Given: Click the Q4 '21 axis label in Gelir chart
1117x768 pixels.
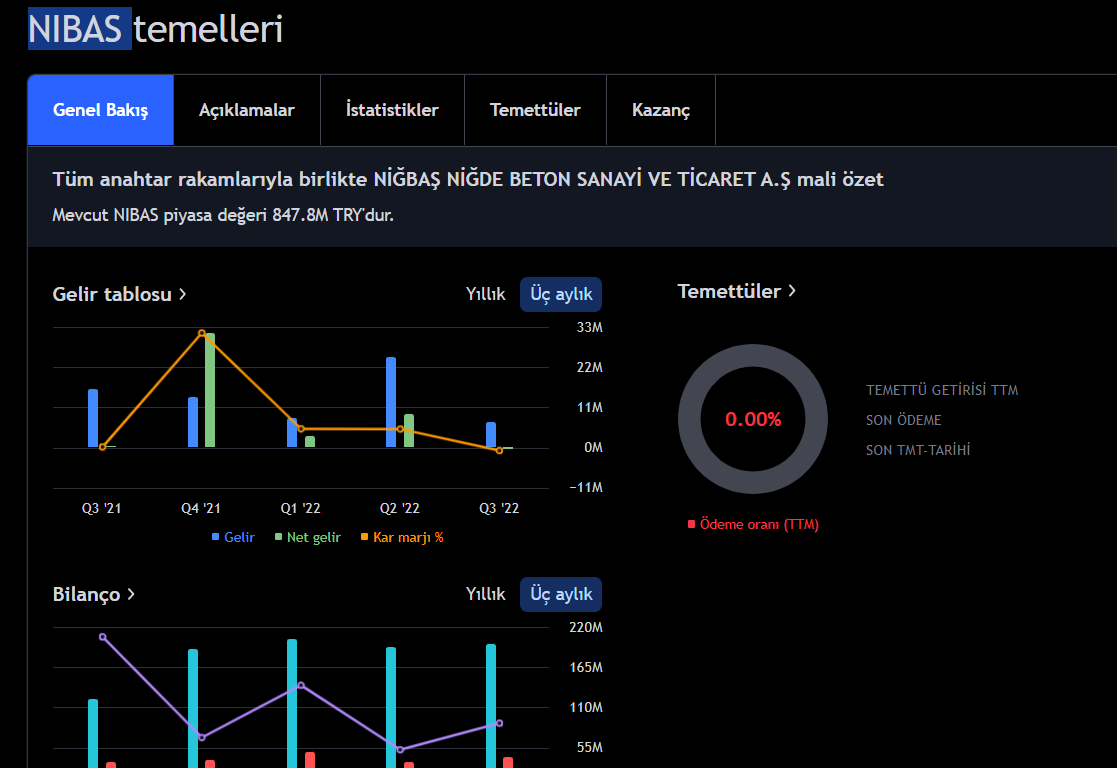Looking at the screenshot, I should click(x=201, y=509).
